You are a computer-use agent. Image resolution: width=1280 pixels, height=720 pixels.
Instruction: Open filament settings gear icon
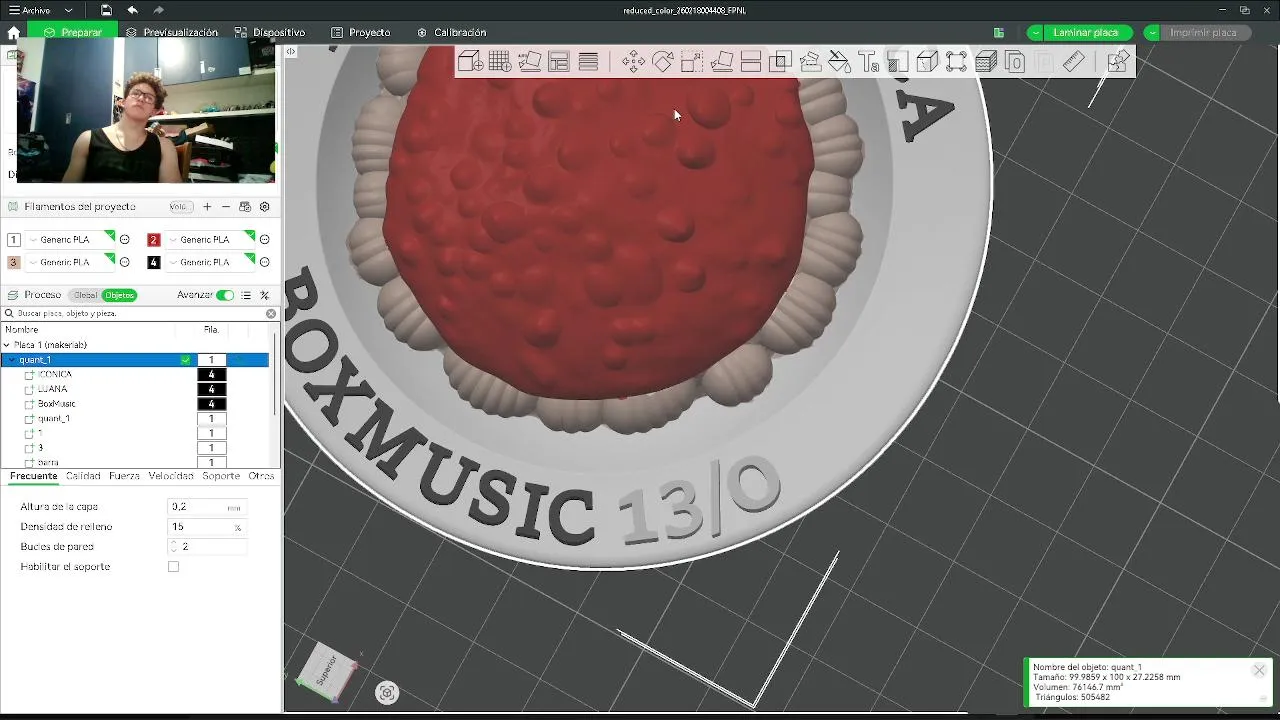265,207
